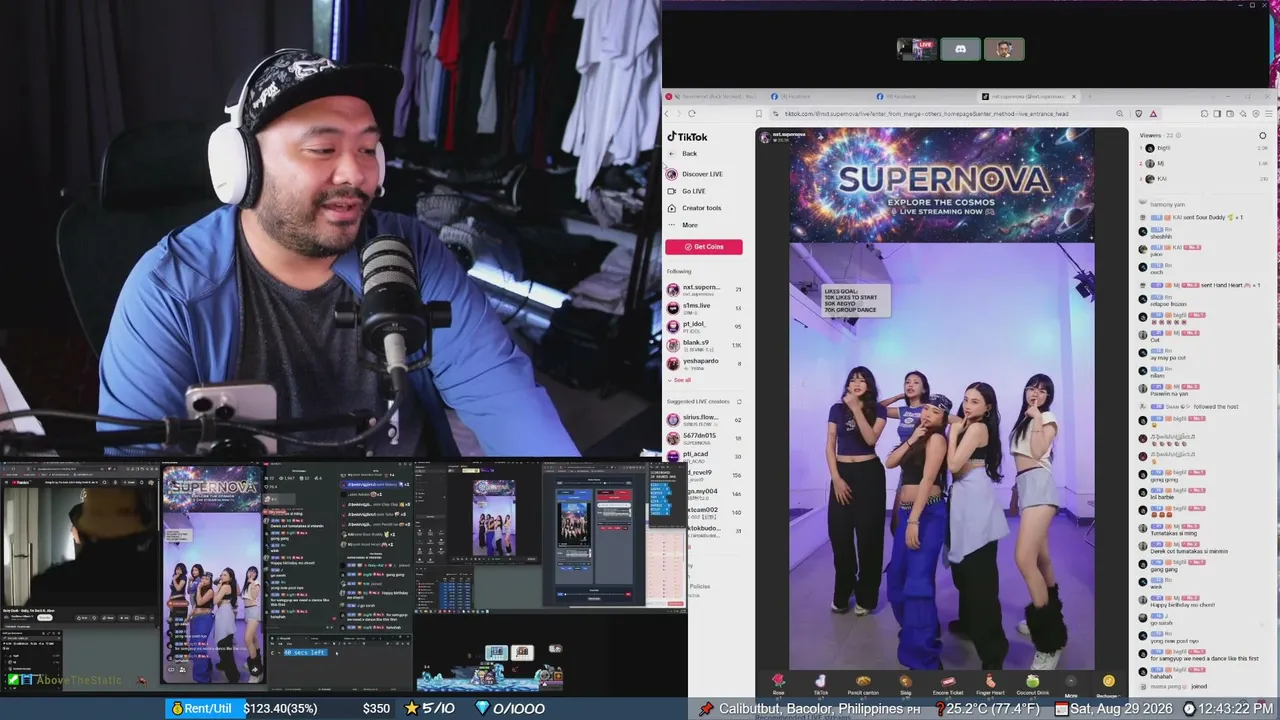
Task: Send the Rose gift
Action: tap(778, 684)
